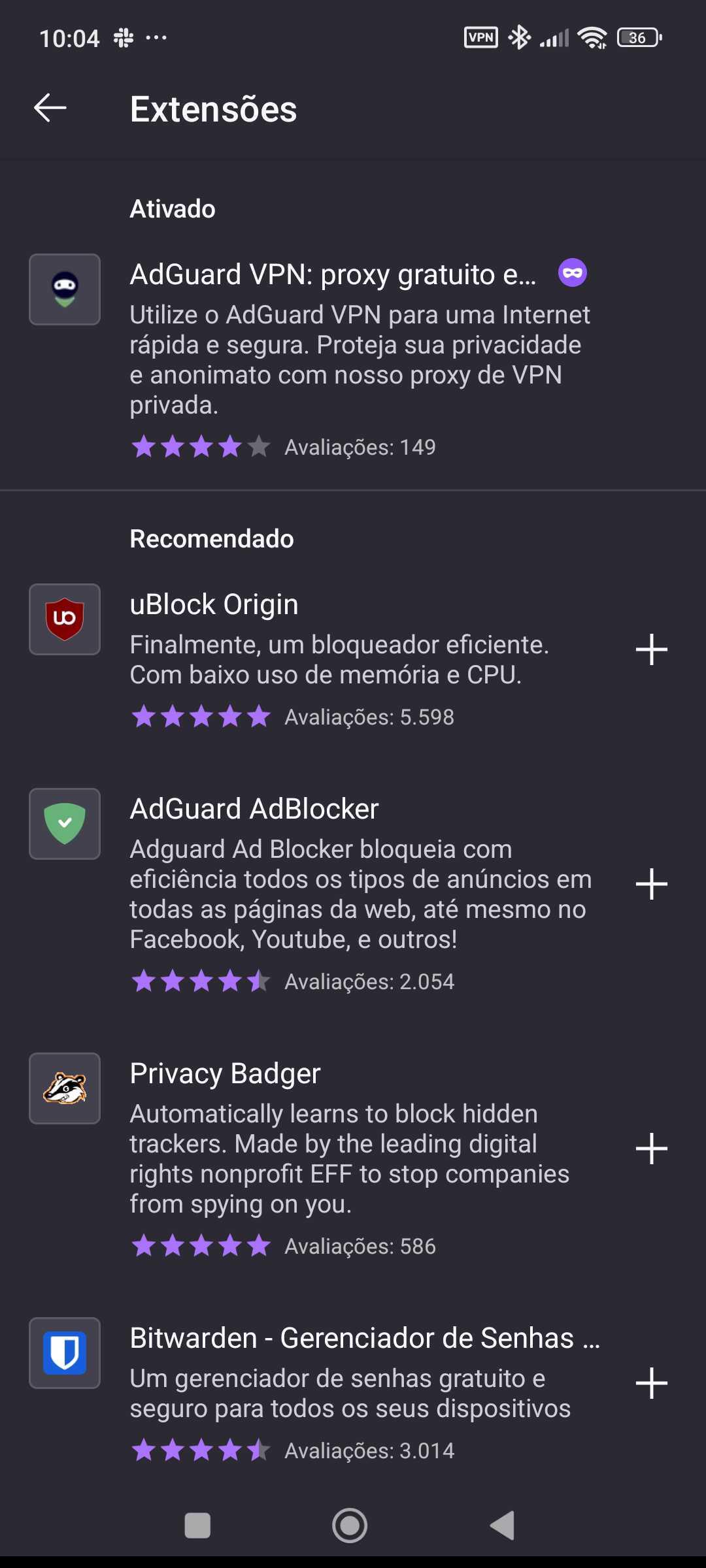Tap the private browsing mask badge
Viewport: 706px width, 1568px height.
(572, 273)
